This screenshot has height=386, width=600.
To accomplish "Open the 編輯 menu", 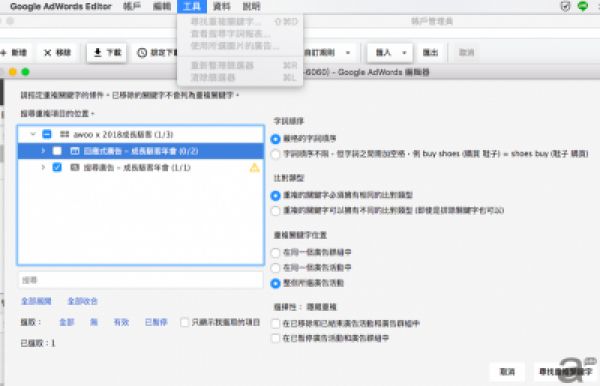I will tap(162, 6).
